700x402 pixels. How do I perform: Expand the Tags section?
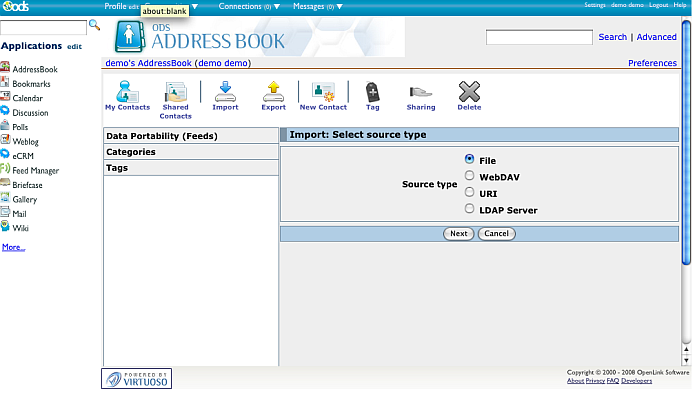(x=117, y=168)
